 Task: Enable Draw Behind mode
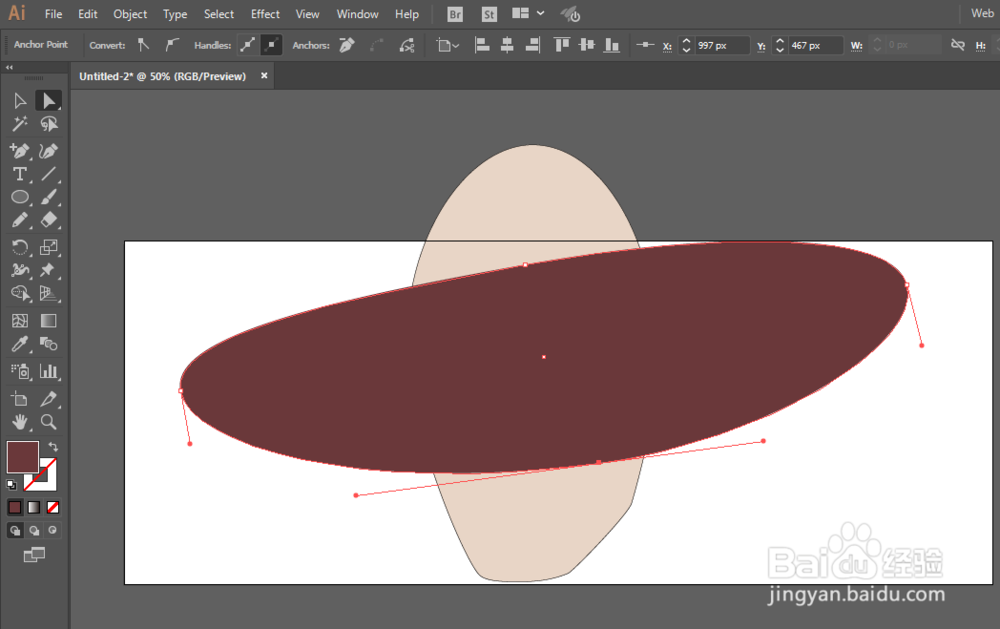tap(34, 530)
